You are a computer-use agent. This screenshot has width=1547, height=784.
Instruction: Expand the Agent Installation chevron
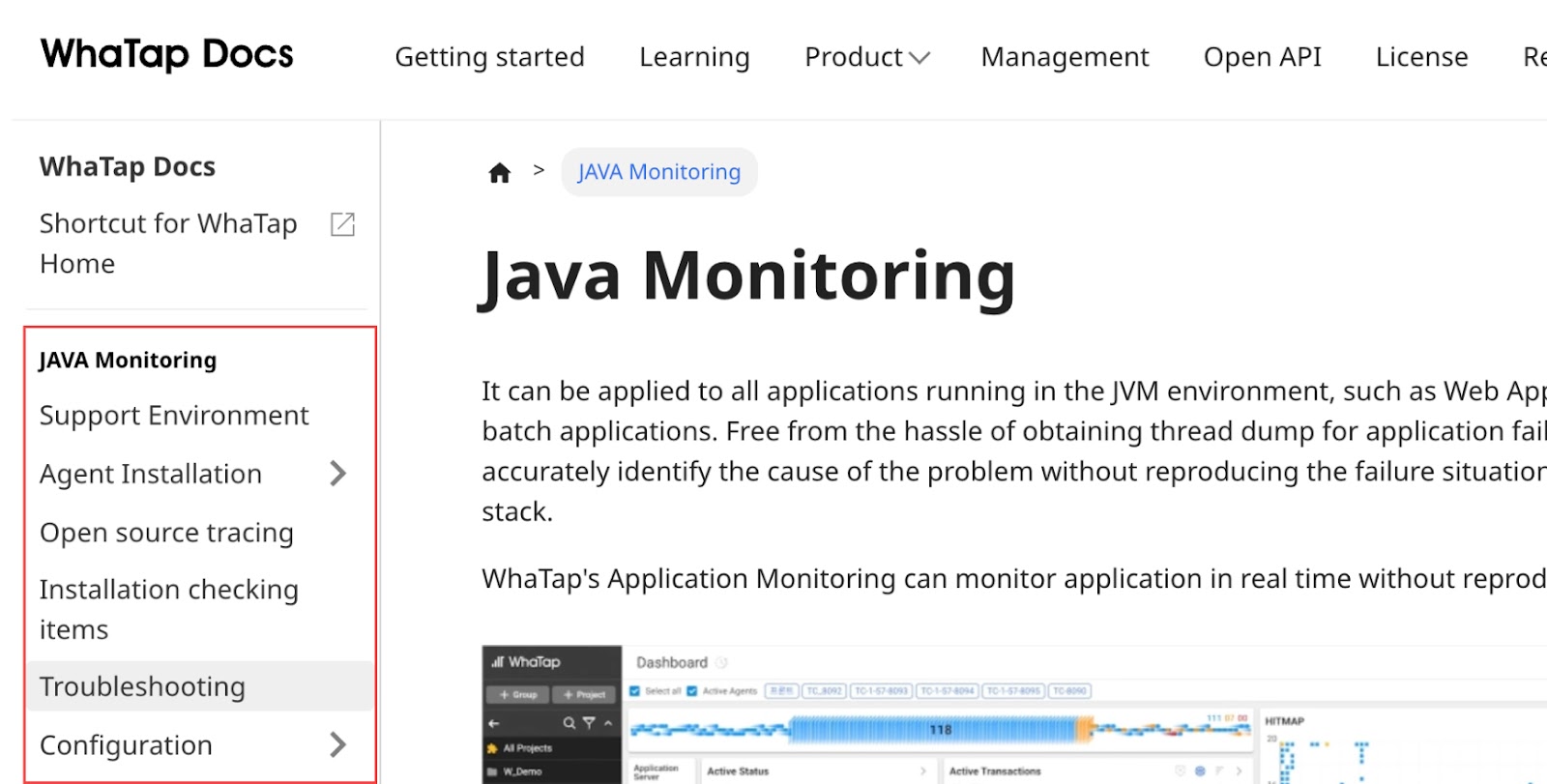pos(337,474)
